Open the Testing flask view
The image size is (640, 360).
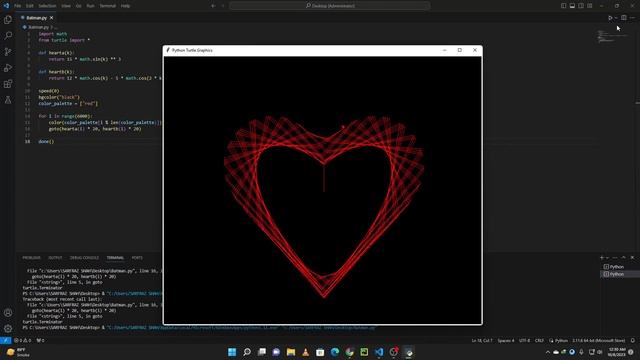pyautogui.click(x=8, y=100)
